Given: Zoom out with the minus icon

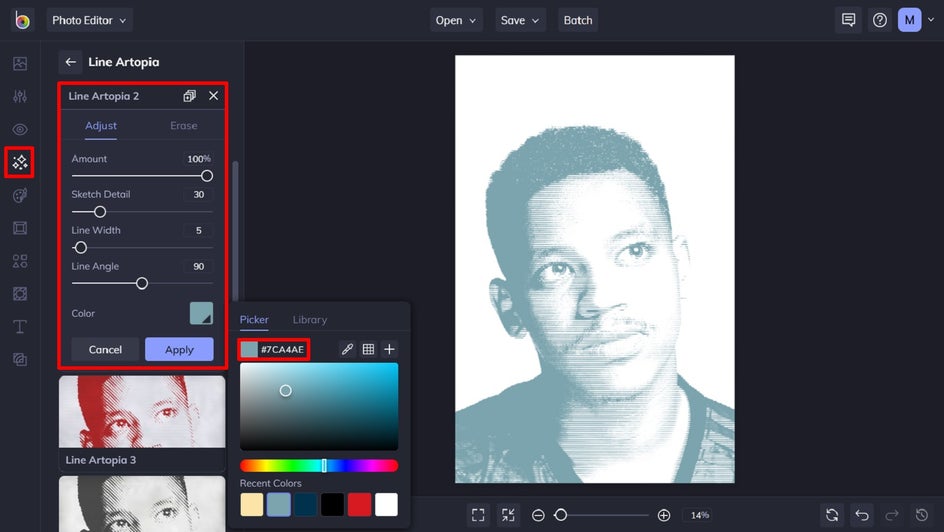Looking at the screenshot, I should [538, 515].
